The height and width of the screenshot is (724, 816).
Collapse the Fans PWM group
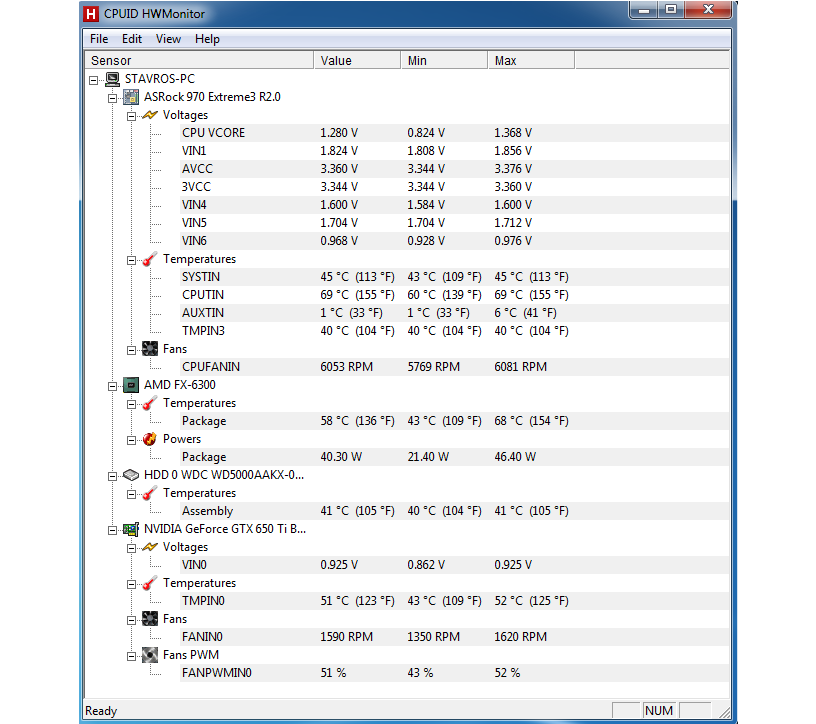[132, 656]
